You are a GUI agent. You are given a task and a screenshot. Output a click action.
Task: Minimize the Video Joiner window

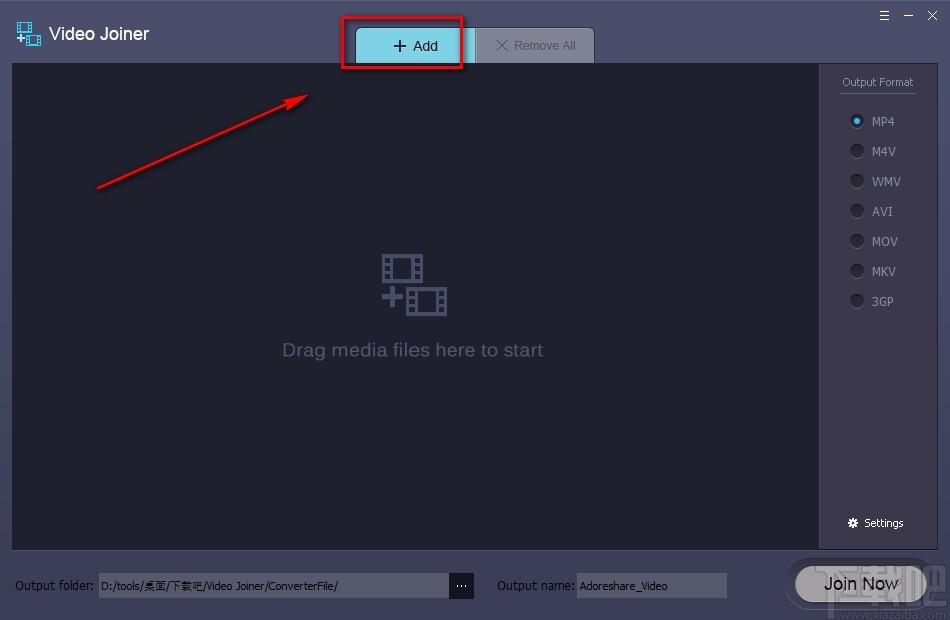(x=908, y=16)
